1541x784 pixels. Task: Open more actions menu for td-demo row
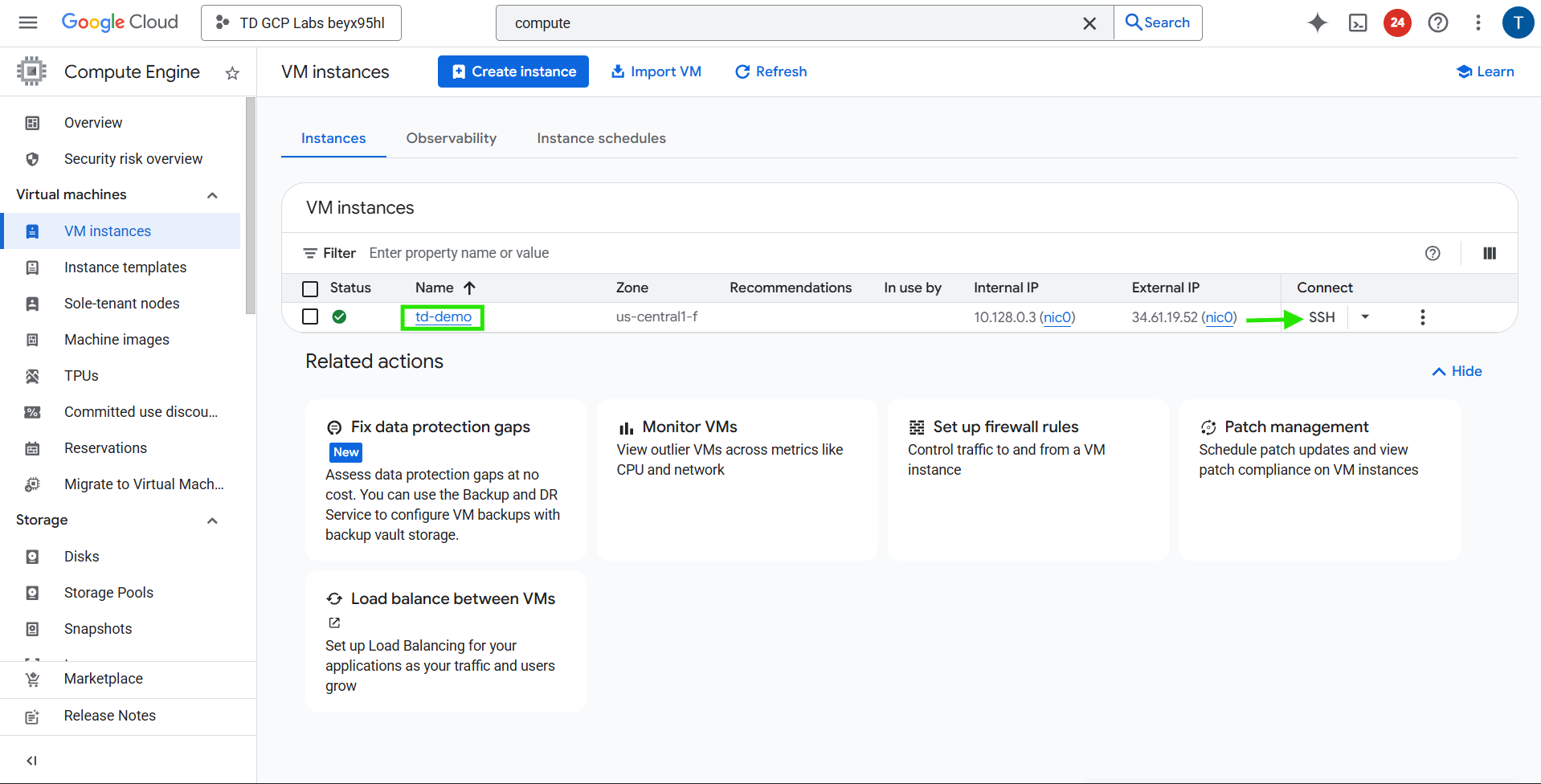[1422, 317]
